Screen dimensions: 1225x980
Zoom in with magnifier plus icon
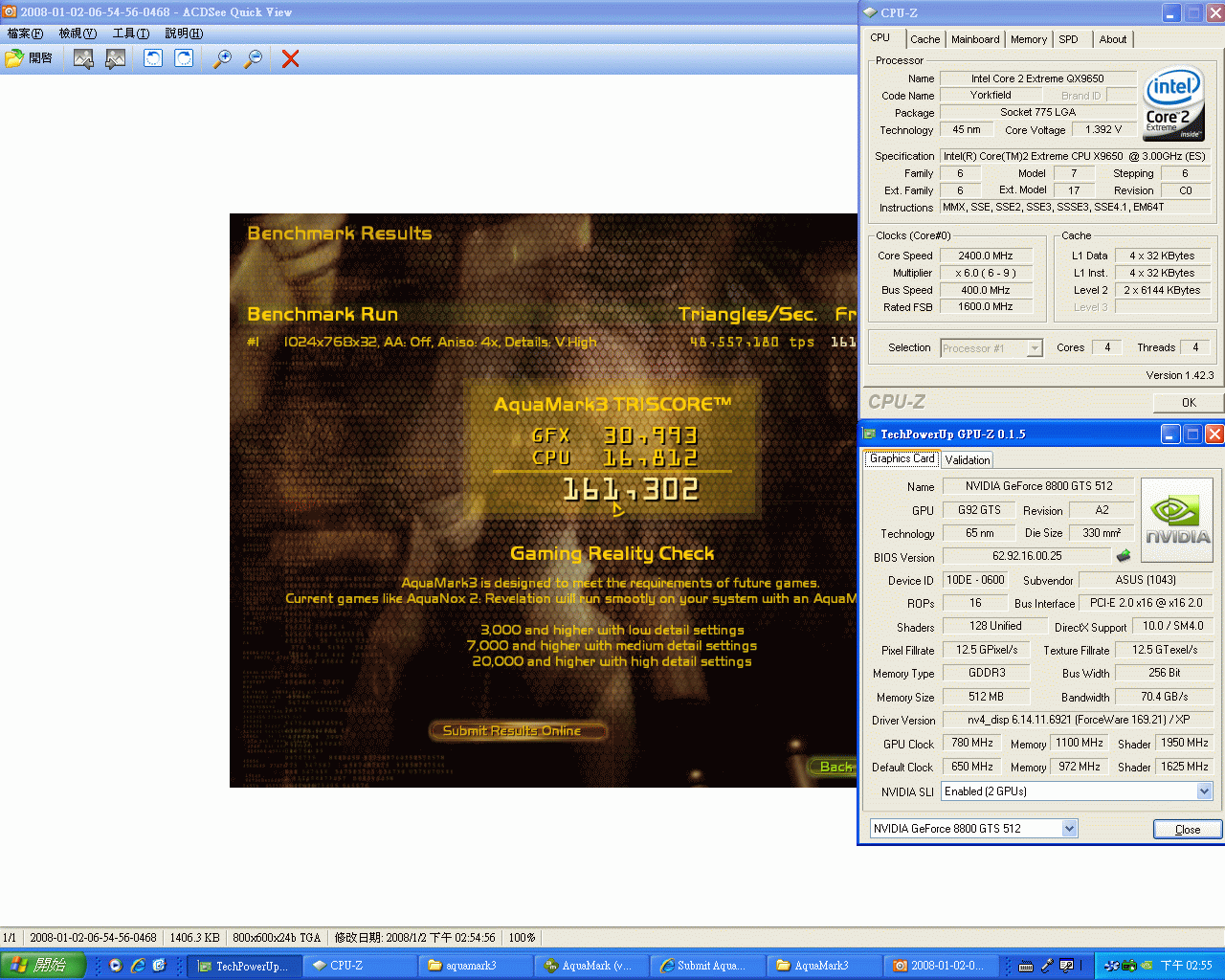(x=222, y=58)
